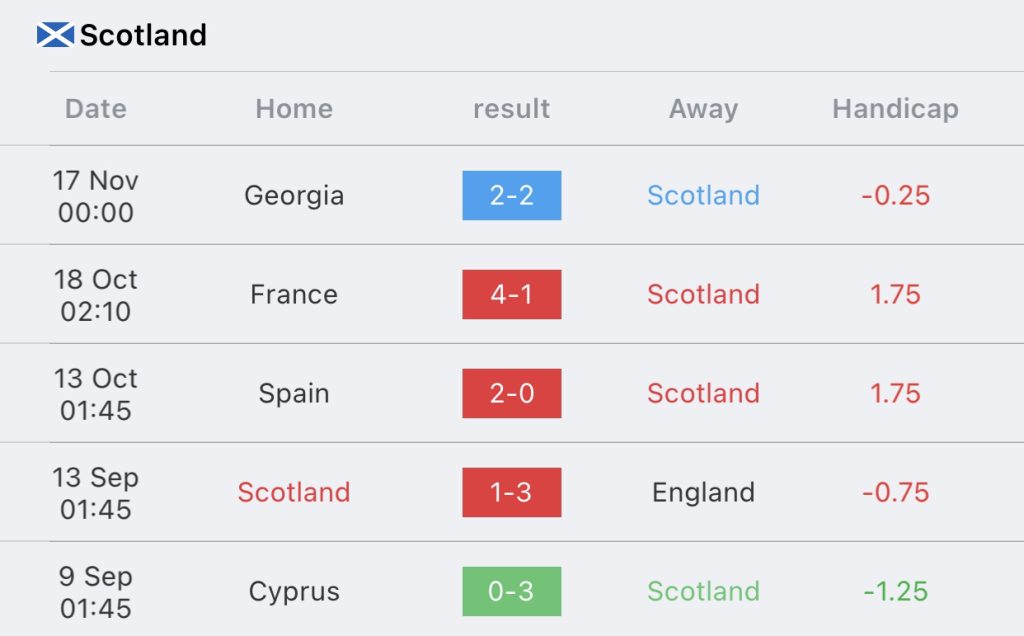Open the red 4-1 result badge

(511, 294)
